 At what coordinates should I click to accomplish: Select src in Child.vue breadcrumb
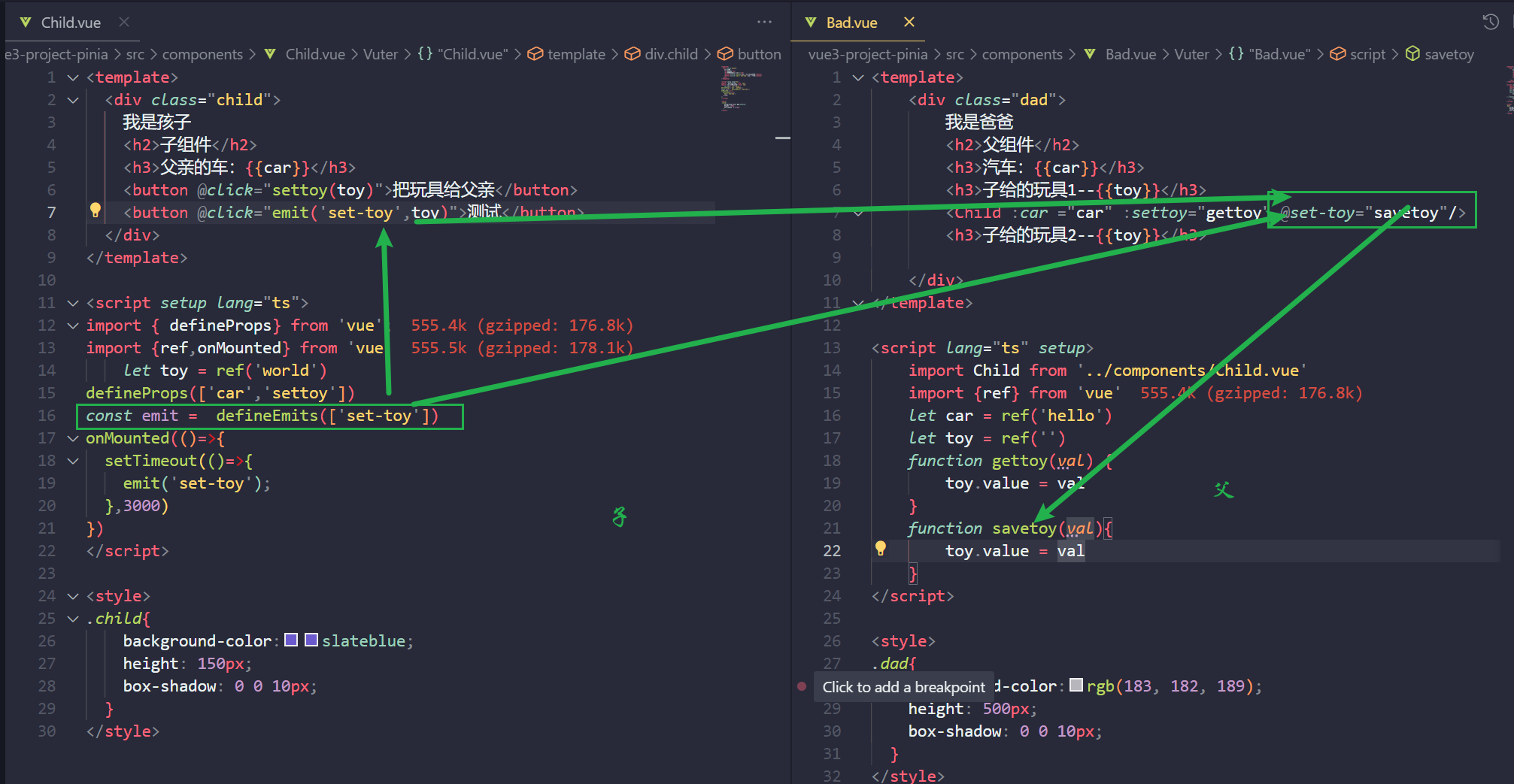click(x=135, y=54)
